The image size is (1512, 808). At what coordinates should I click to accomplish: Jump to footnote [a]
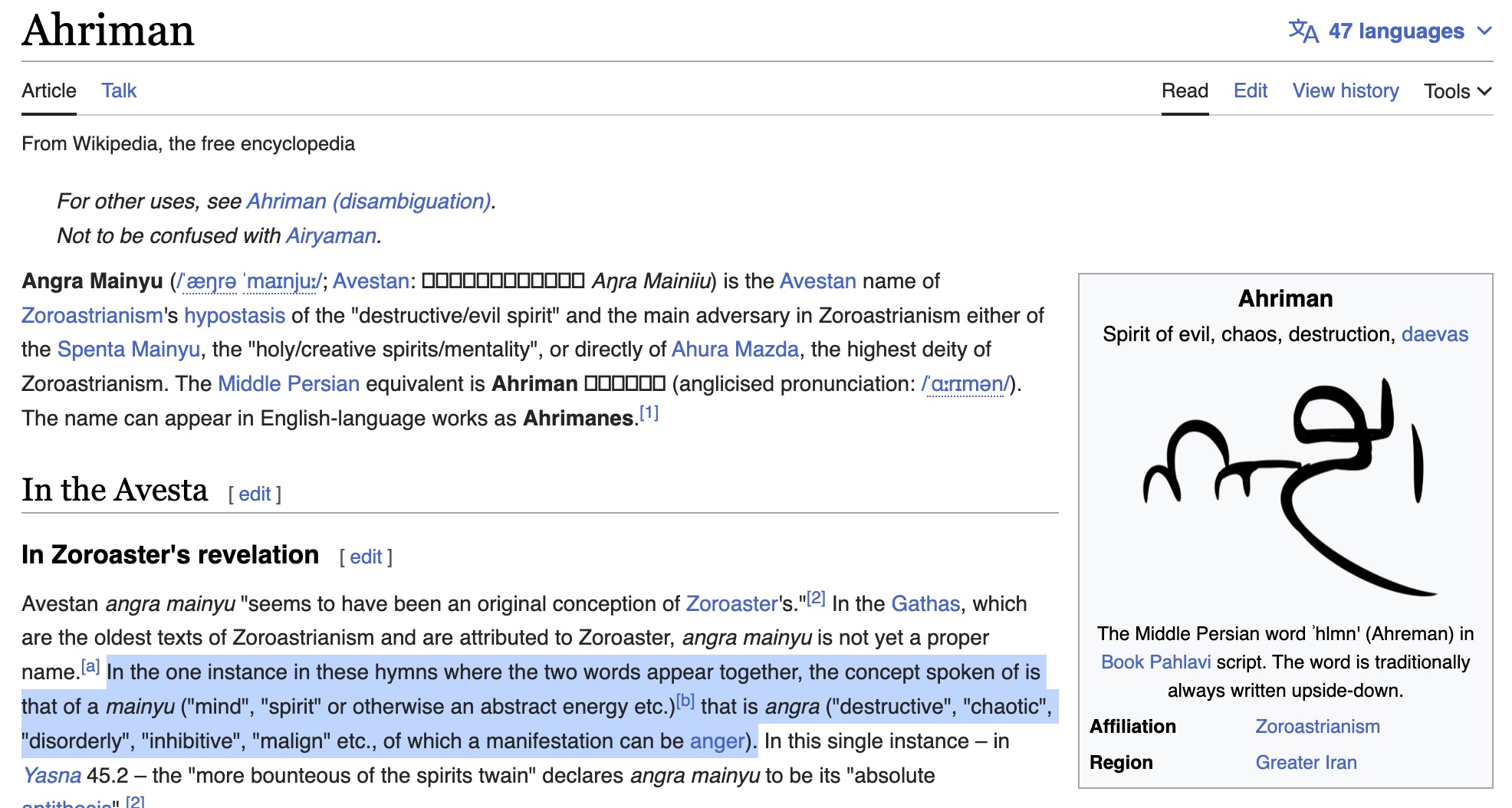(x=90, y=666)
